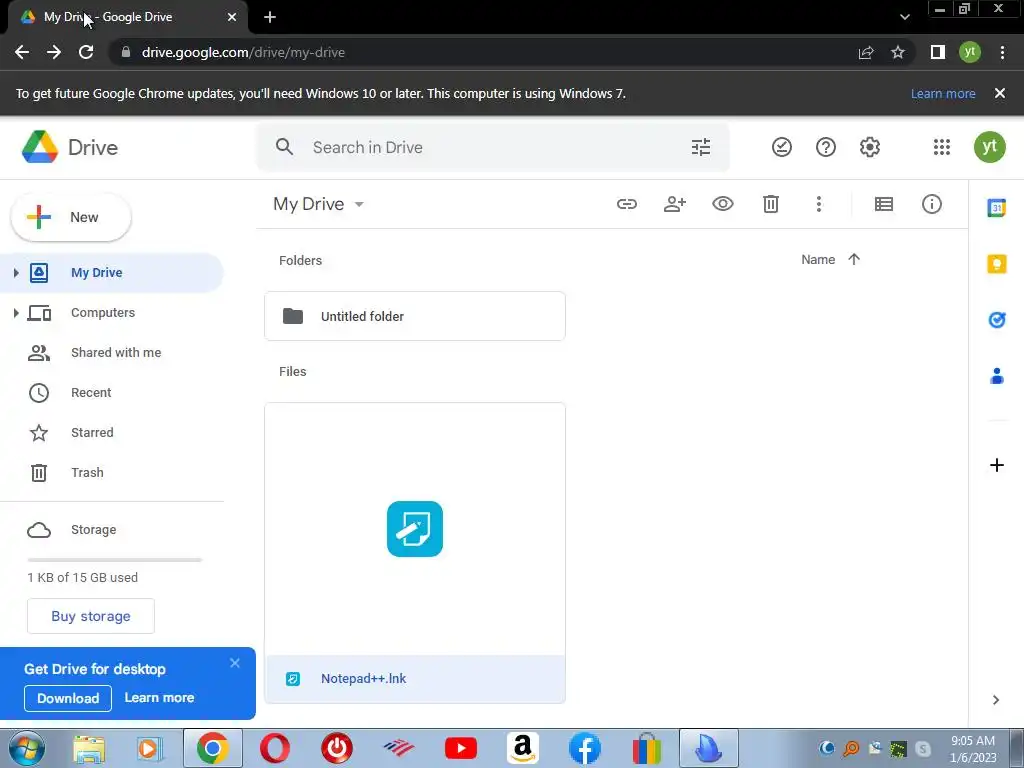
Task: Click Learn more in Chrome update bar
Action: point(943,93)
